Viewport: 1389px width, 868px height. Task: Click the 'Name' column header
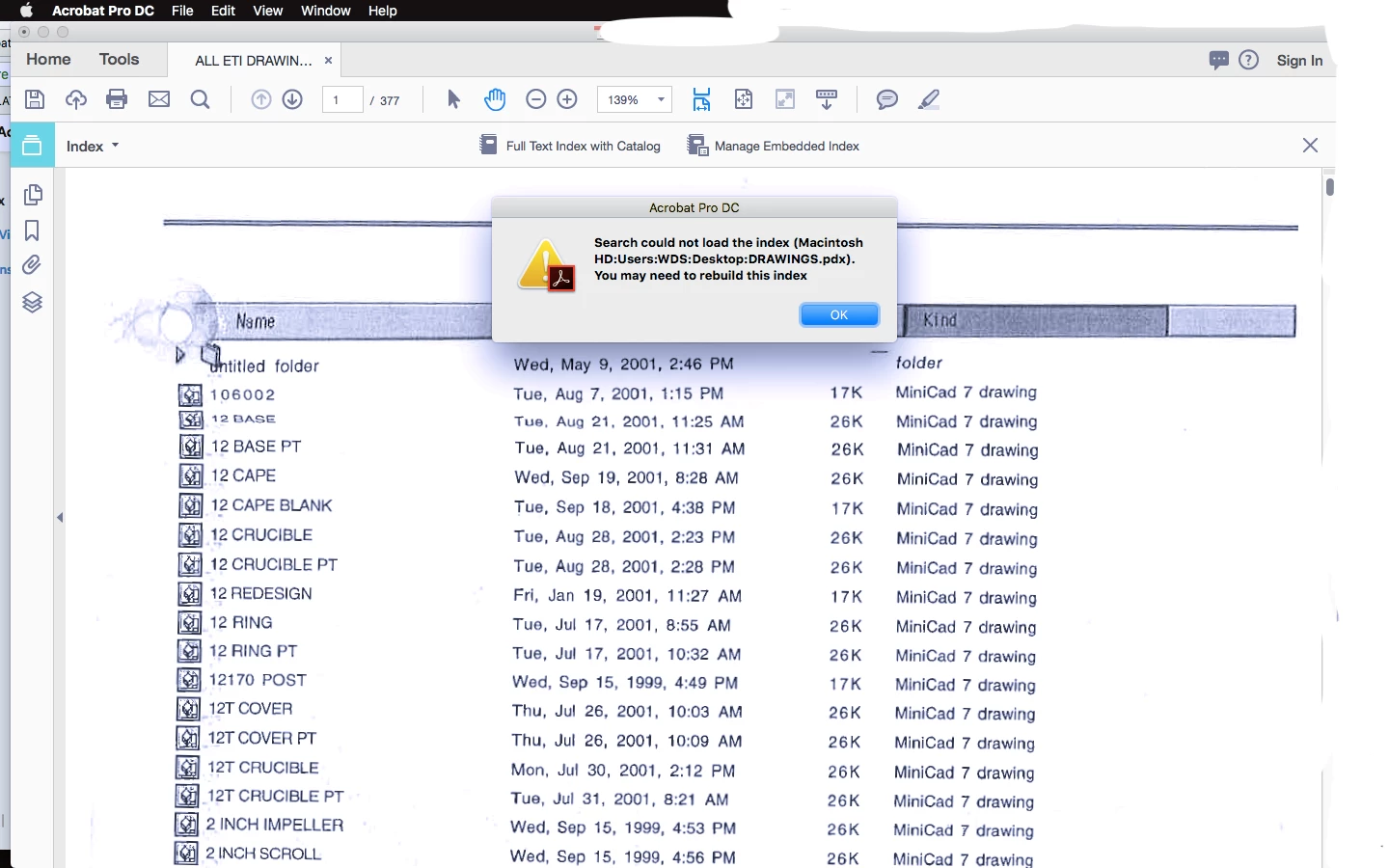pos(256,321)
